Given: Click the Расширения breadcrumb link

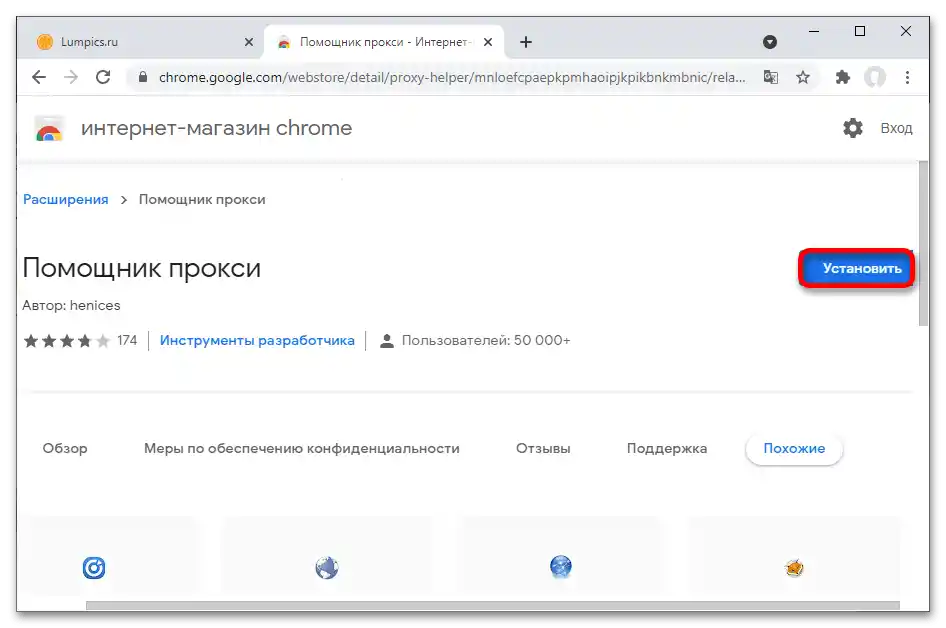Looking at the screenshot, I should (x=66, y=199).
